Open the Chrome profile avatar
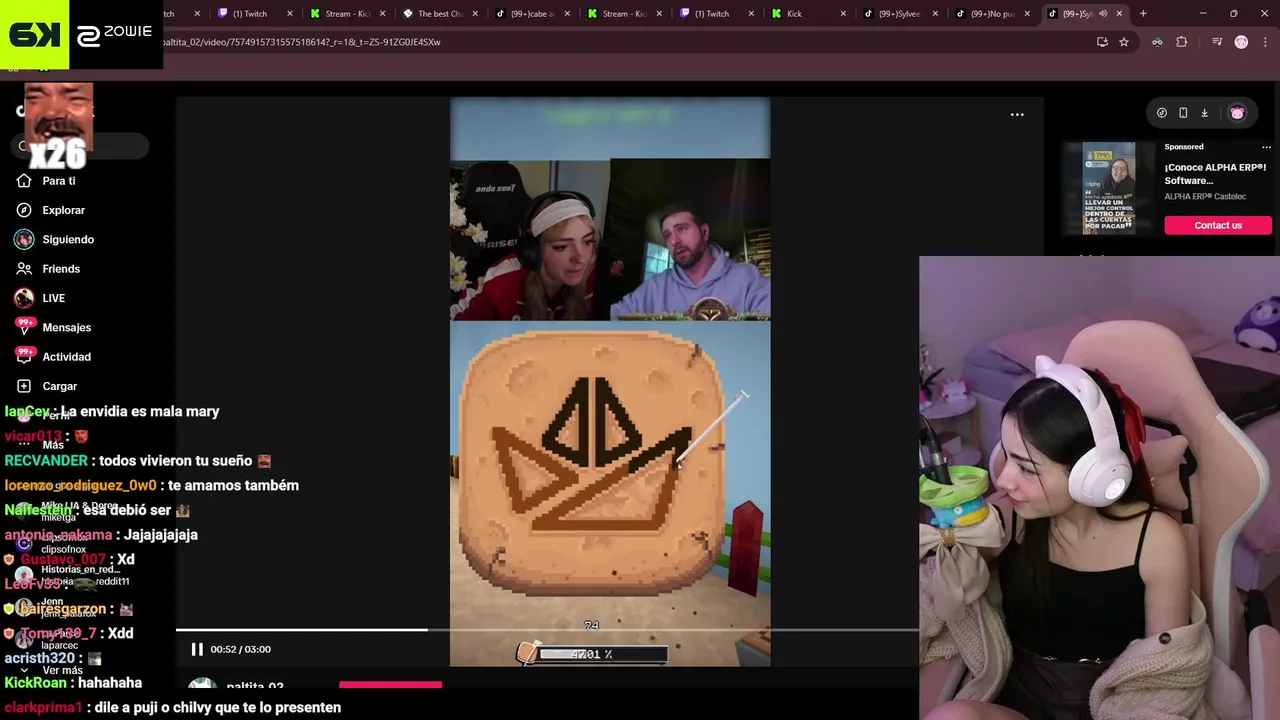 click(1241, 42)
